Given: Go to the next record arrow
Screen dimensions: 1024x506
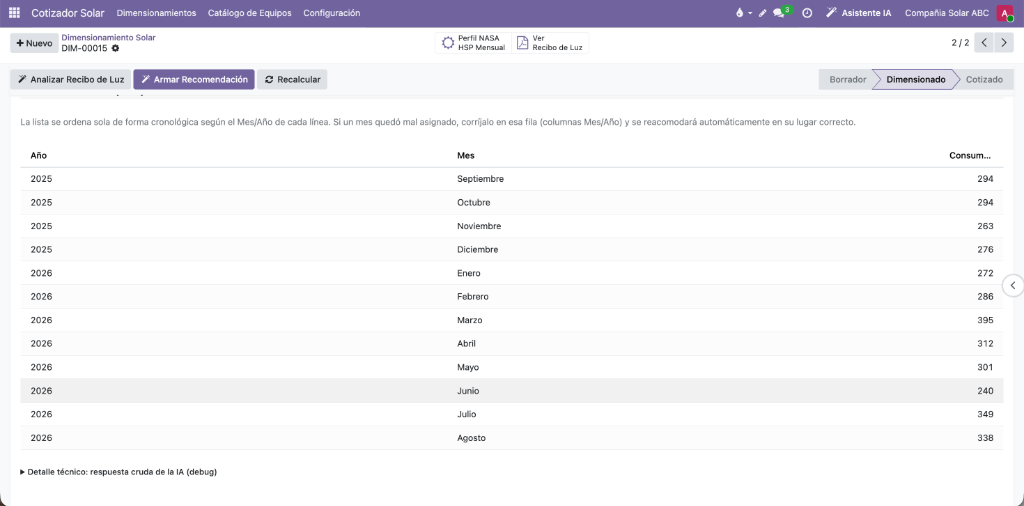Looking at the screenshot, I should [x=1004, y=43].
